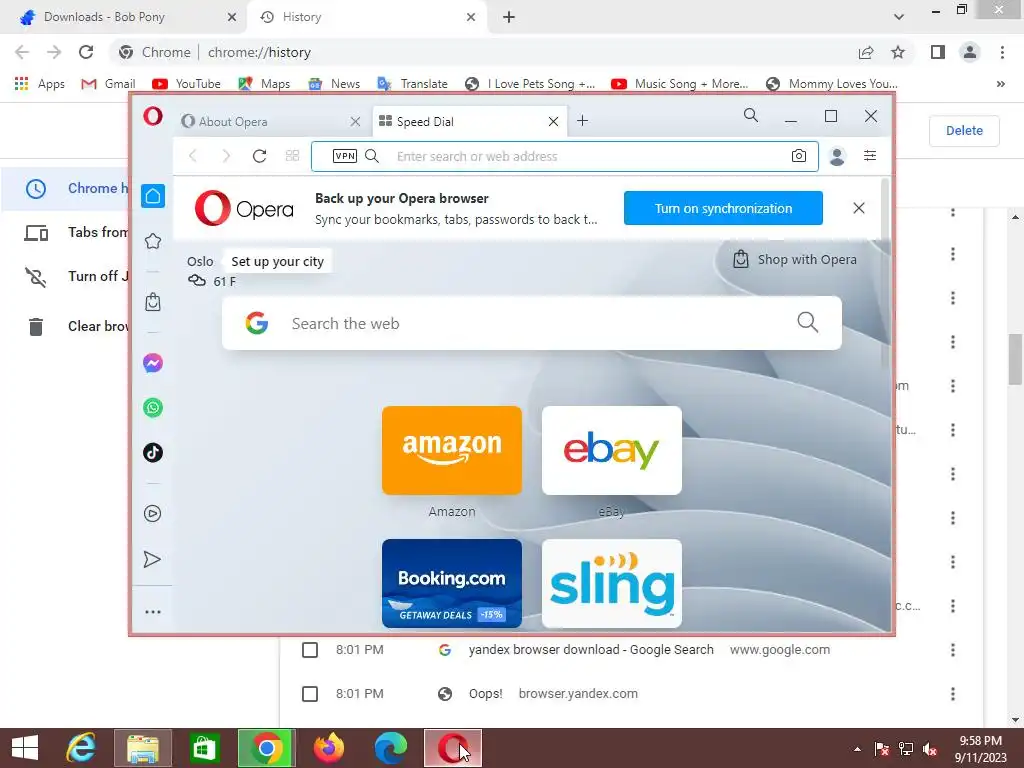Open new Chrome tab
This screenshot has width=1024, height=768.
[x=509, y=17]
